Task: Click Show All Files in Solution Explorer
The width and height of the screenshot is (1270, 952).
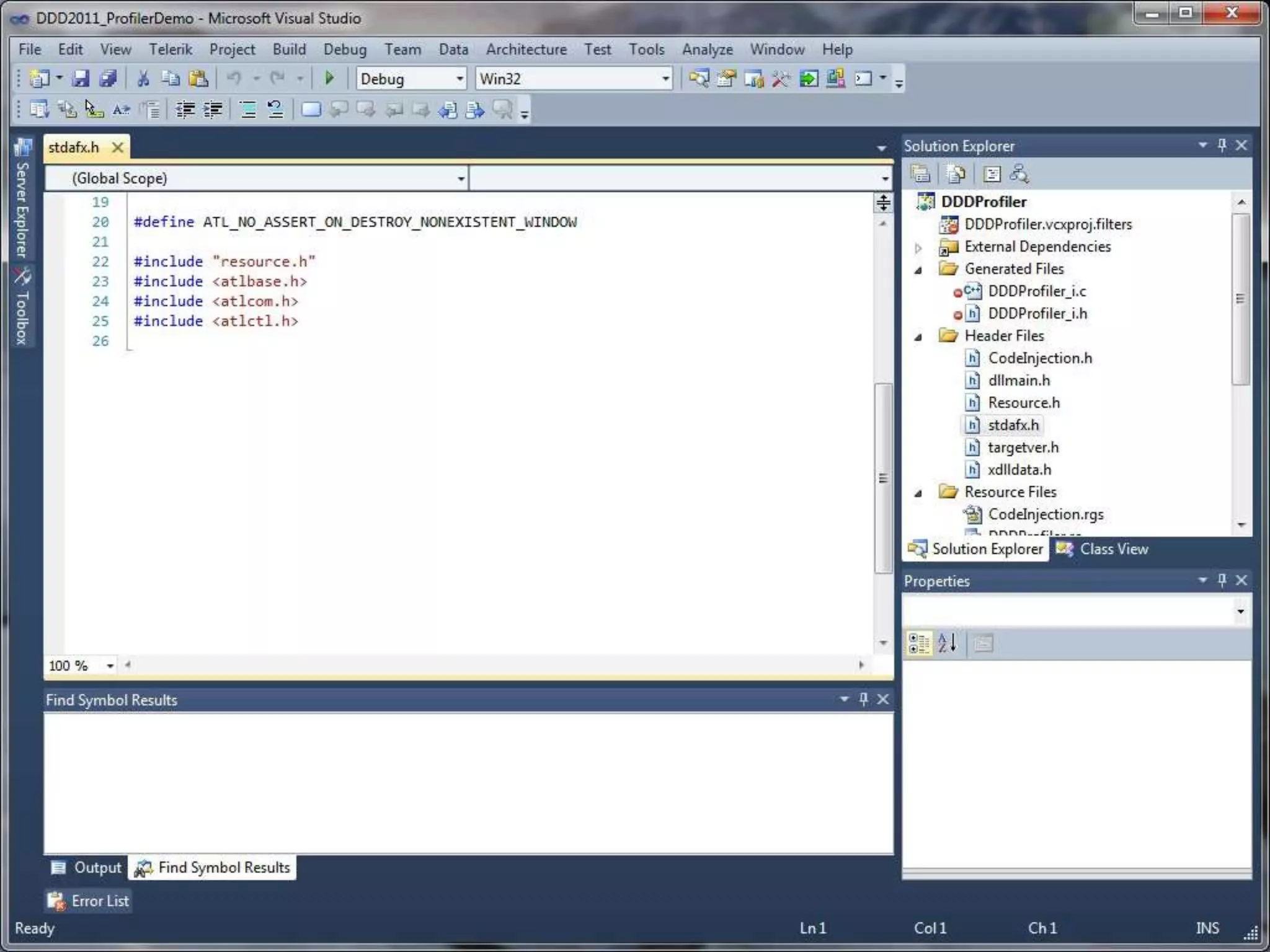Action: pos(956,175)
